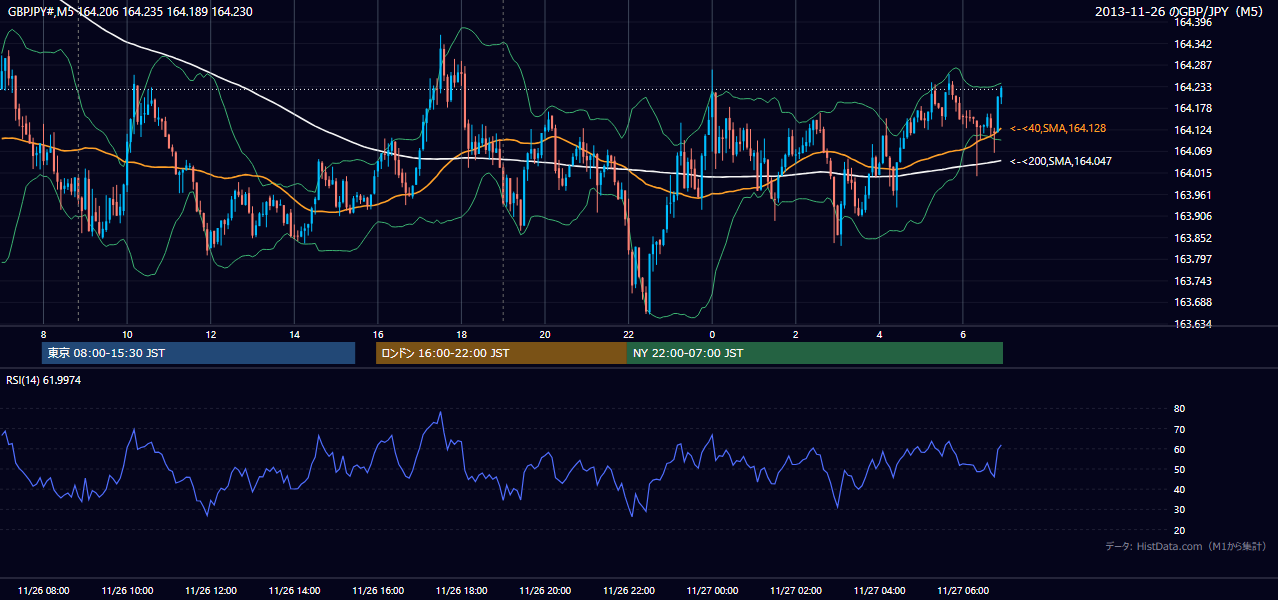Click the RSI scale value 60
1278x600 pixels.
(x=1179, y=449)
